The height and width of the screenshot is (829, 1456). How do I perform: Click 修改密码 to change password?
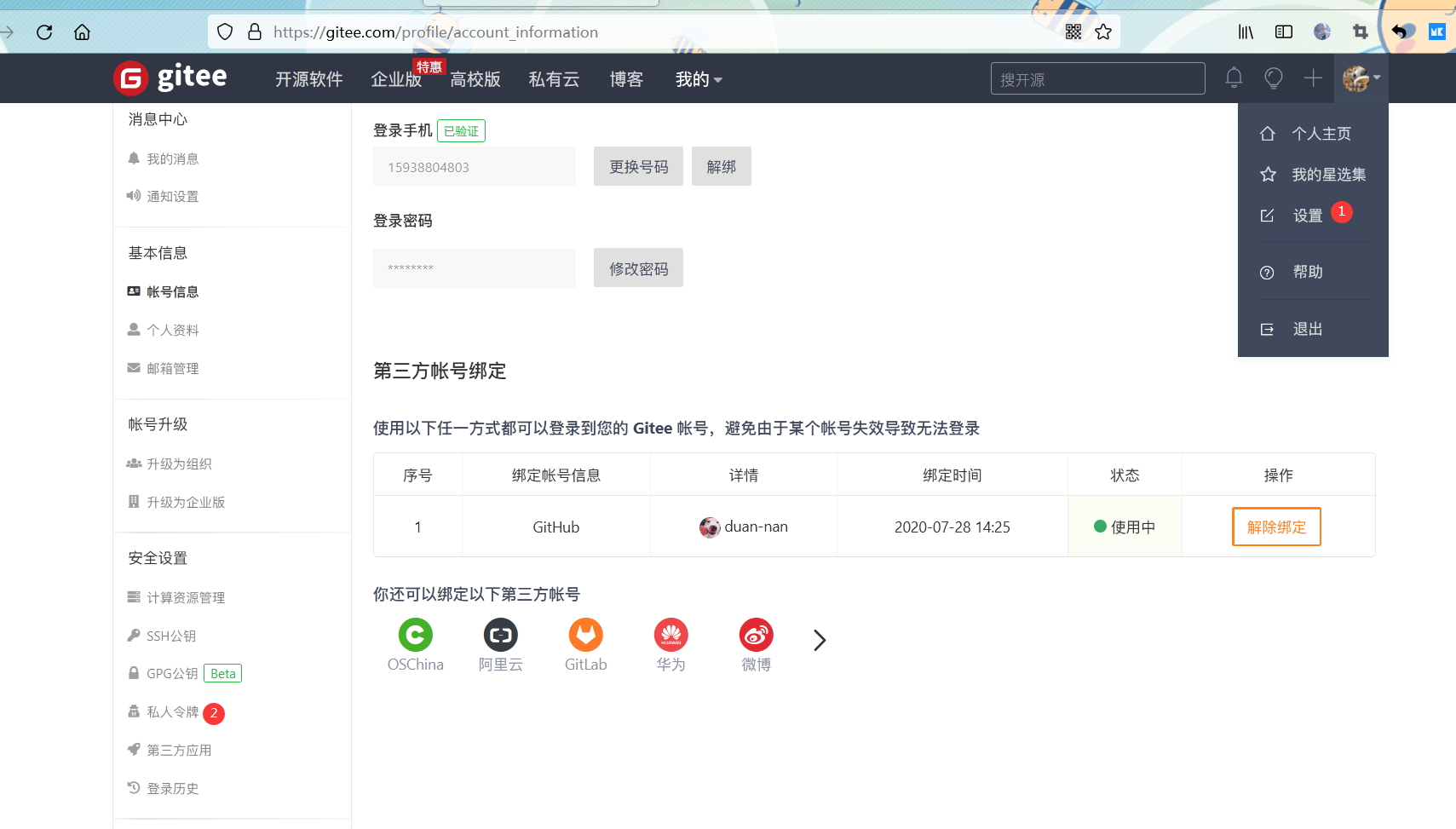[x=638, y=267]
